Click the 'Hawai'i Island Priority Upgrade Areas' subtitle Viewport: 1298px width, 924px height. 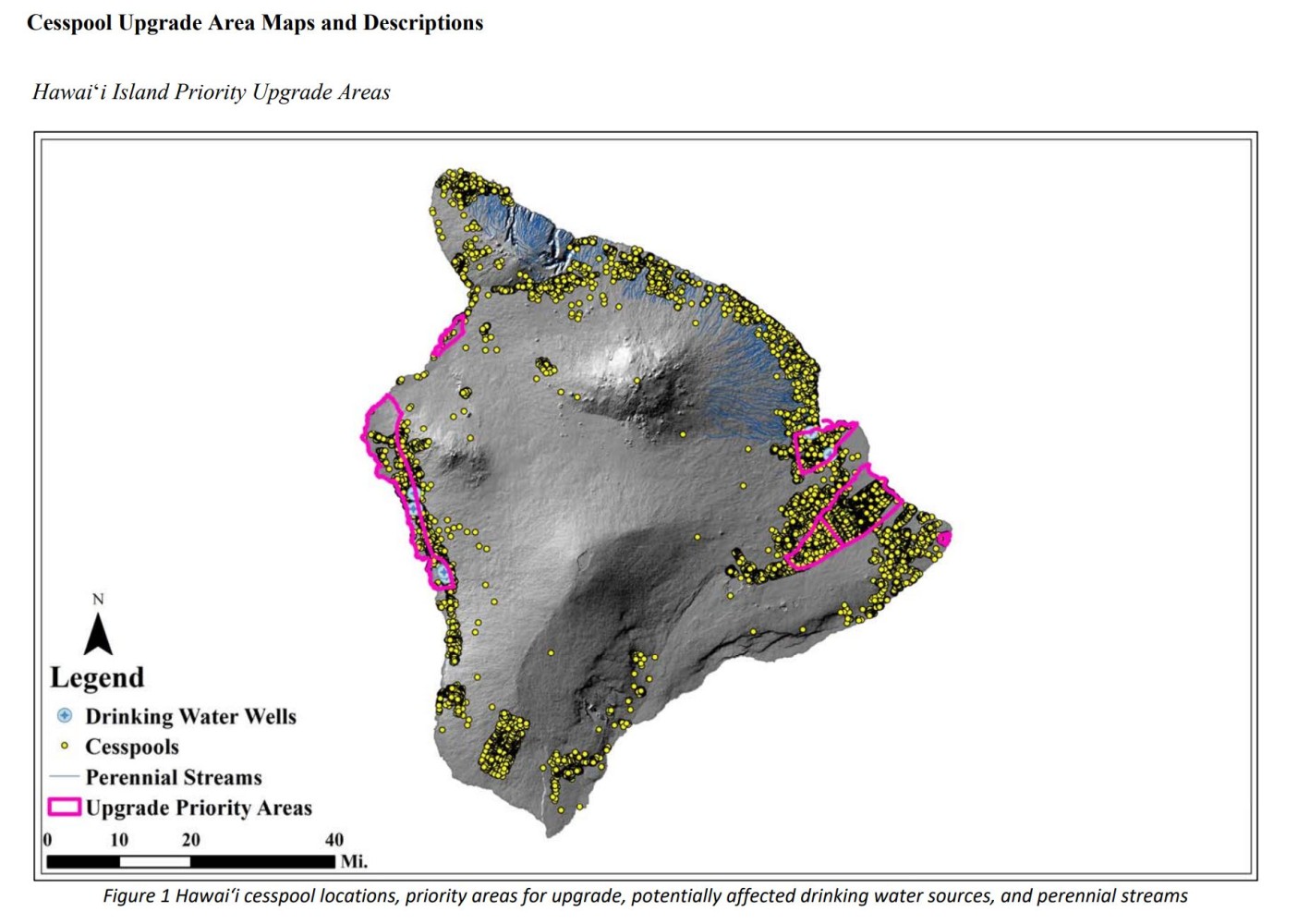[212, 92]
